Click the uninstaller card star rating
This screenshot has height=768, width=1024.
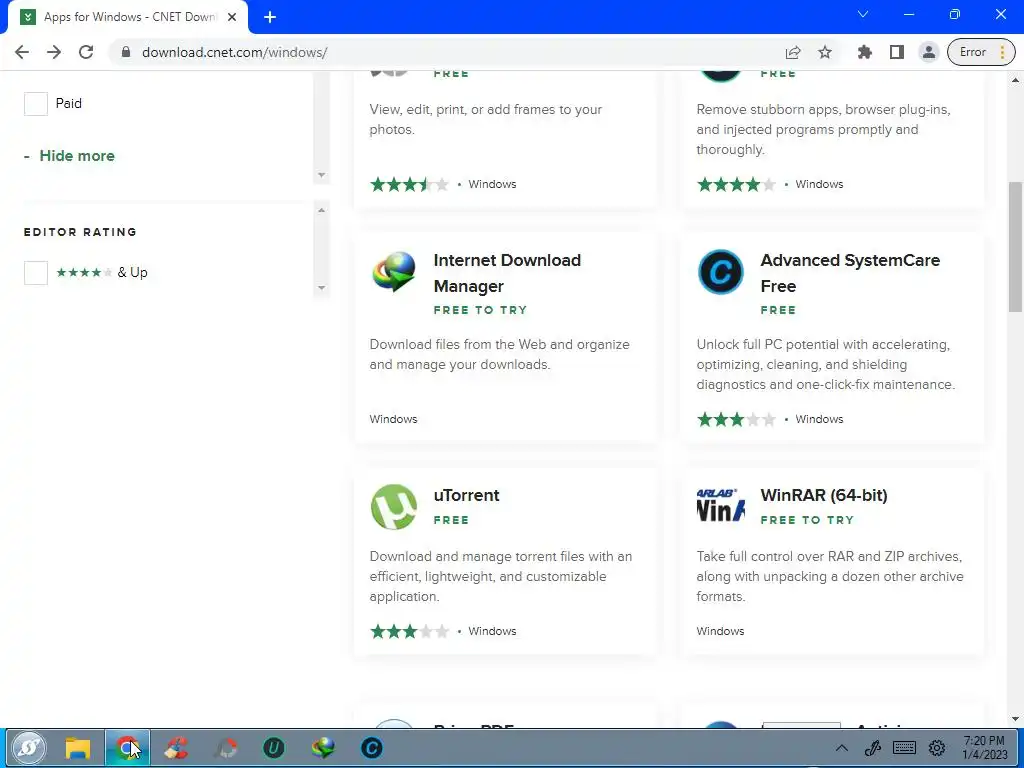tap(736, 184)
